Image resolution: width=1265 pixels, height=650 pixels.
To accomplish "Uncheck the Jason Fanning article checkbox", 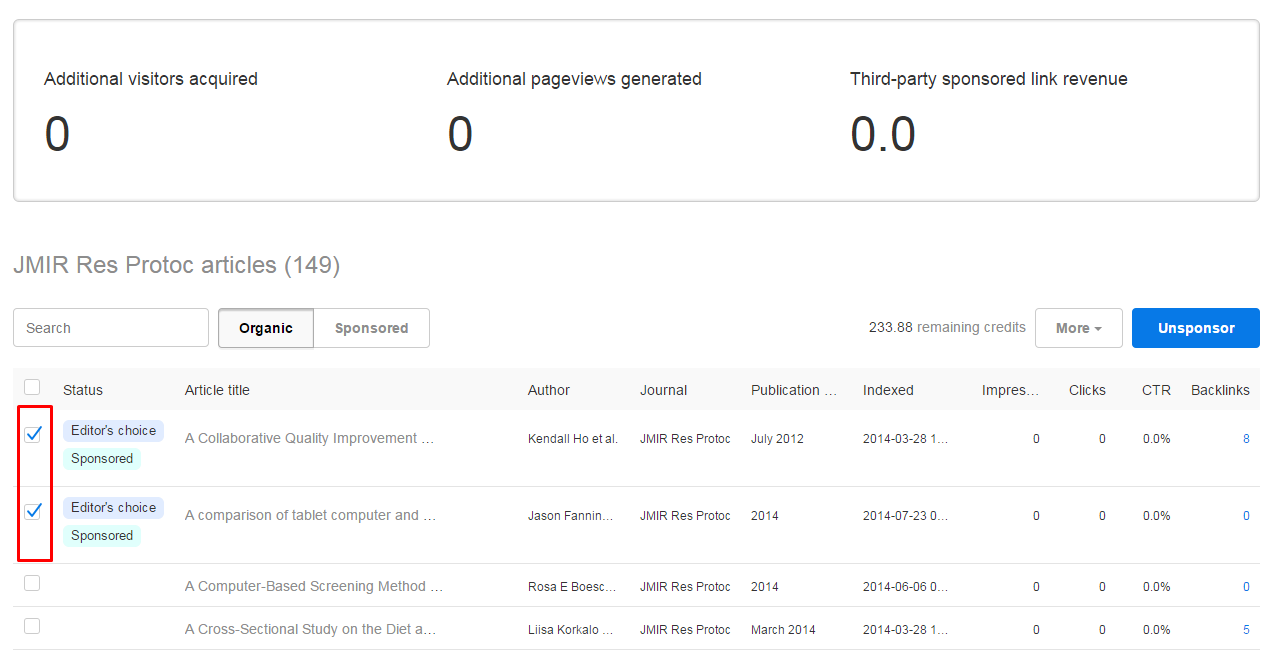I will tap(33, 511).
